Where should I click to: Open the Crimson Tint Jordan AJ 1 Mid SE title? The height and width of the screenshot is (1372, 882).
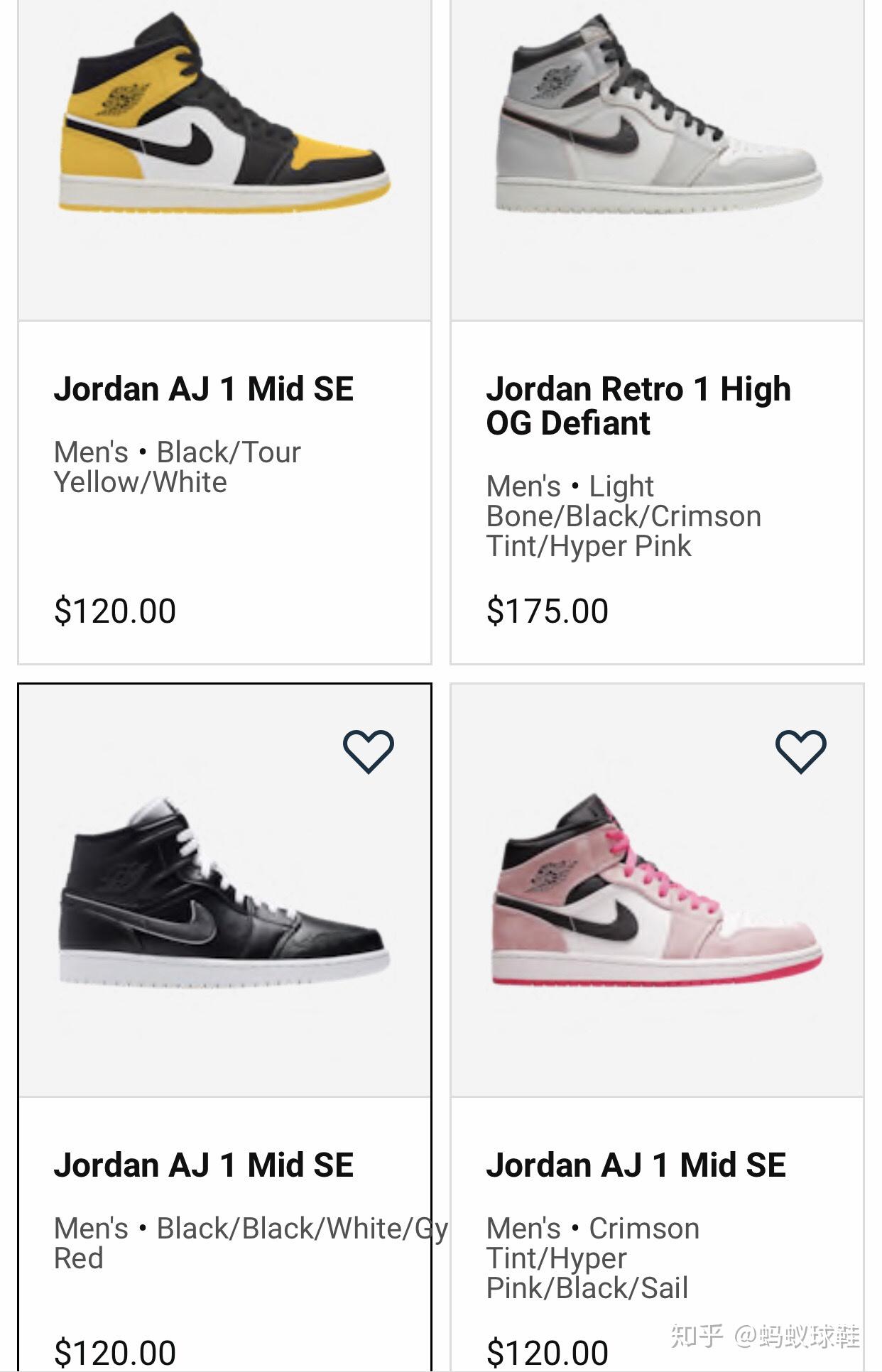pos(636,1165)
